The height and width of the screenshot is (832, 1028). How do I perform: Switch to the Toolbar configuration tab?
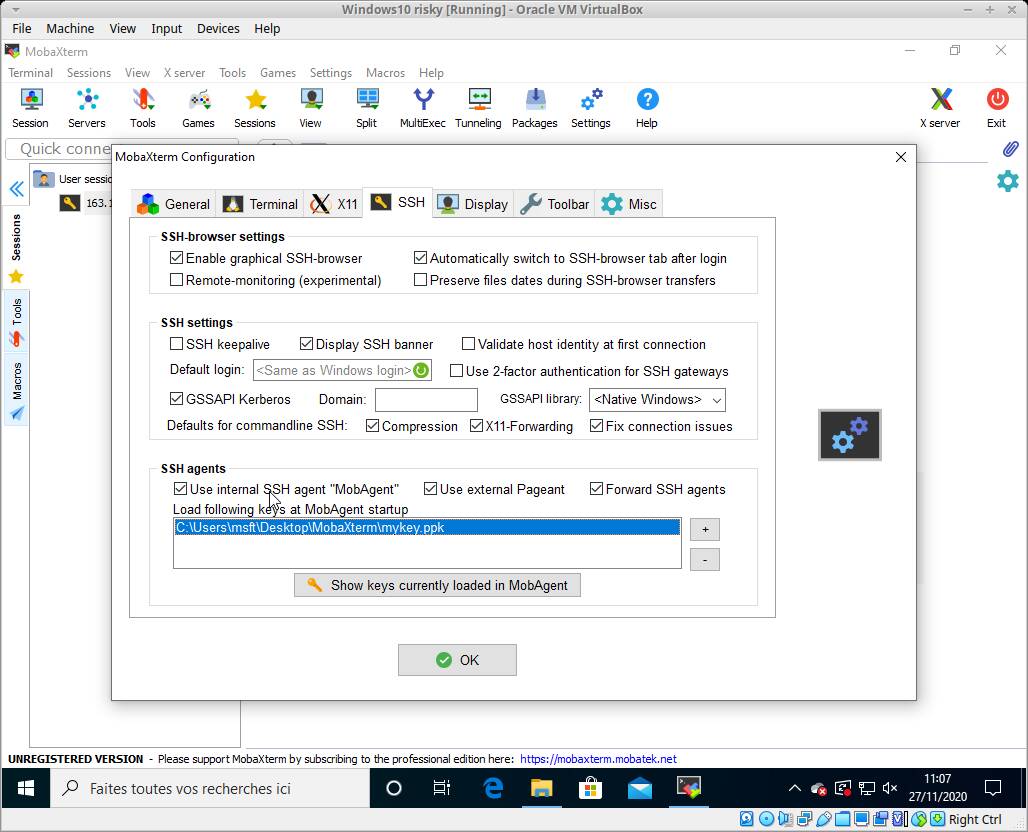pos(555,204)
